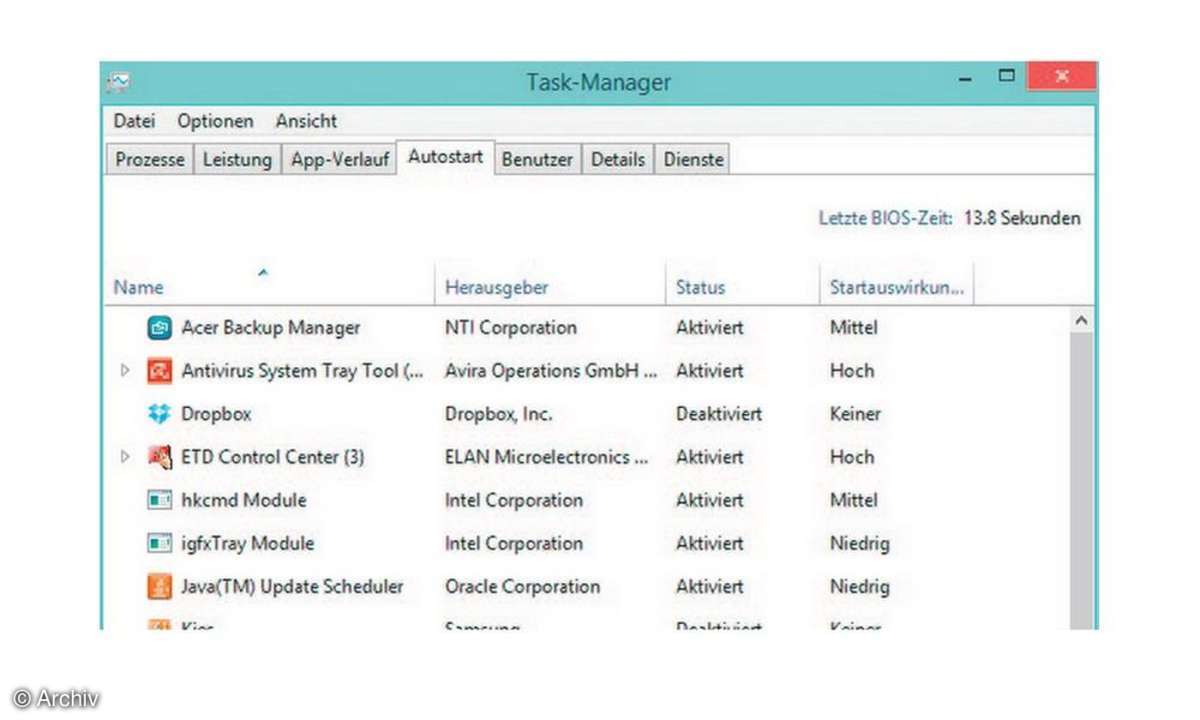Click the Avira Operations GmbH publisher cell
The width and height of the screenshot is (1200, 720).
click(x=551, y=370)
